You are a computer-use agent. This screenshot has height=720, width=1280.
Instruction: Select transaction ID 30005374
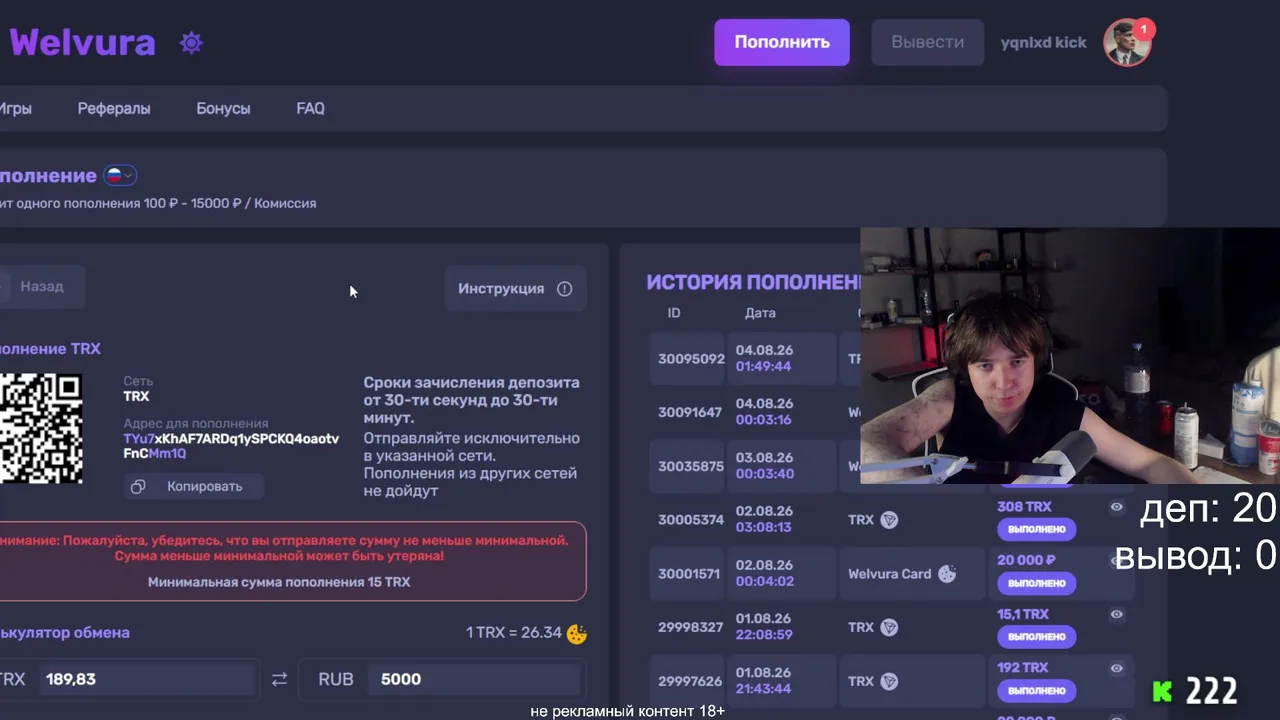(691, 520)
